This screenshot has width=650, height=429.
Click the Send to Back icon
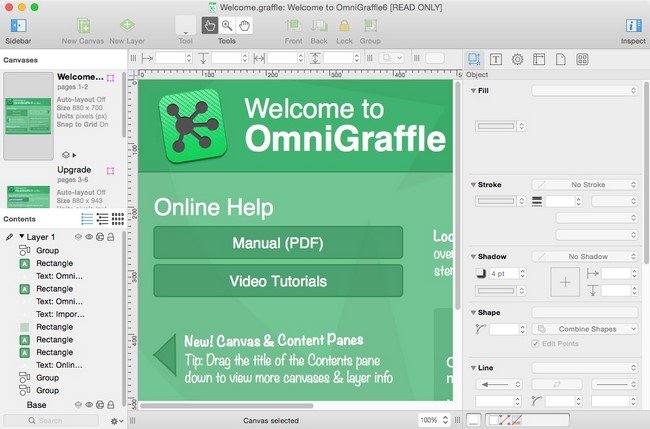pyautogui.click(x=319, y=26)
